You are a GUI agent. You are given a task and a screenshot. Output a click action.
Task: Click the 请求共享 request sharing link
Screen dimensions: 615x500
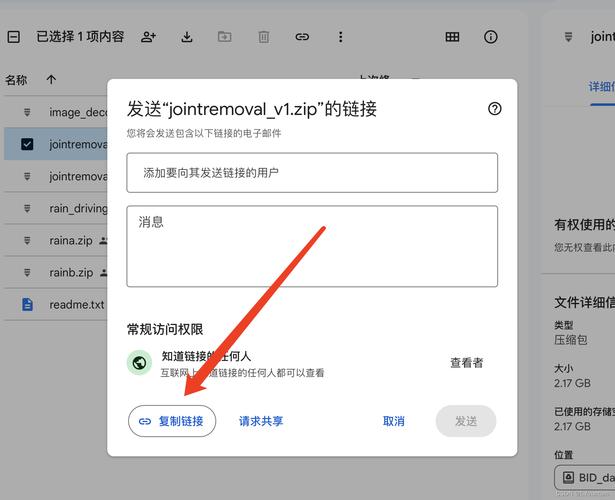click(261, 421)
